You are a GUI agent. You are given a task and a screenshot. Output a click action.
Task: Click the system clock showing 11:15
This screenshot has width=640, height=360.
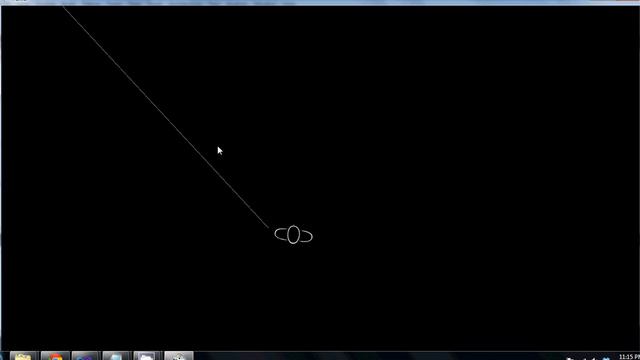(x=629, y=357)
